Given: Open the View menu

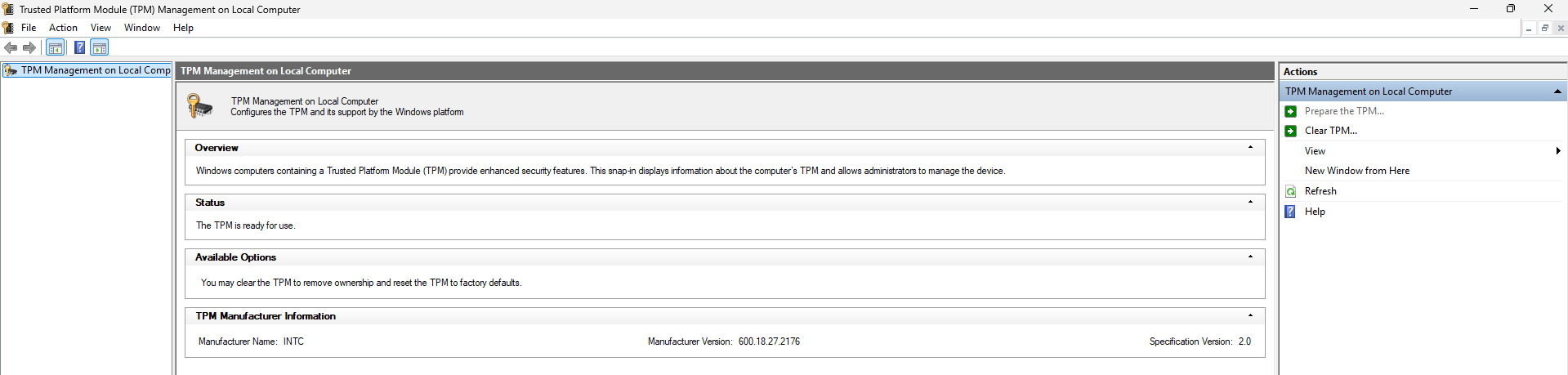Looking at the screenshot, I should (101, 28).
